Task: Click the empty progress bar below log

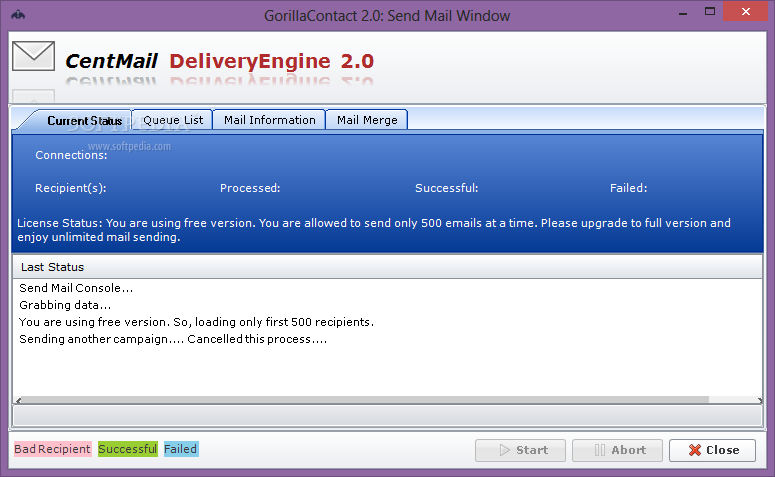Action: tap(387, 416)
